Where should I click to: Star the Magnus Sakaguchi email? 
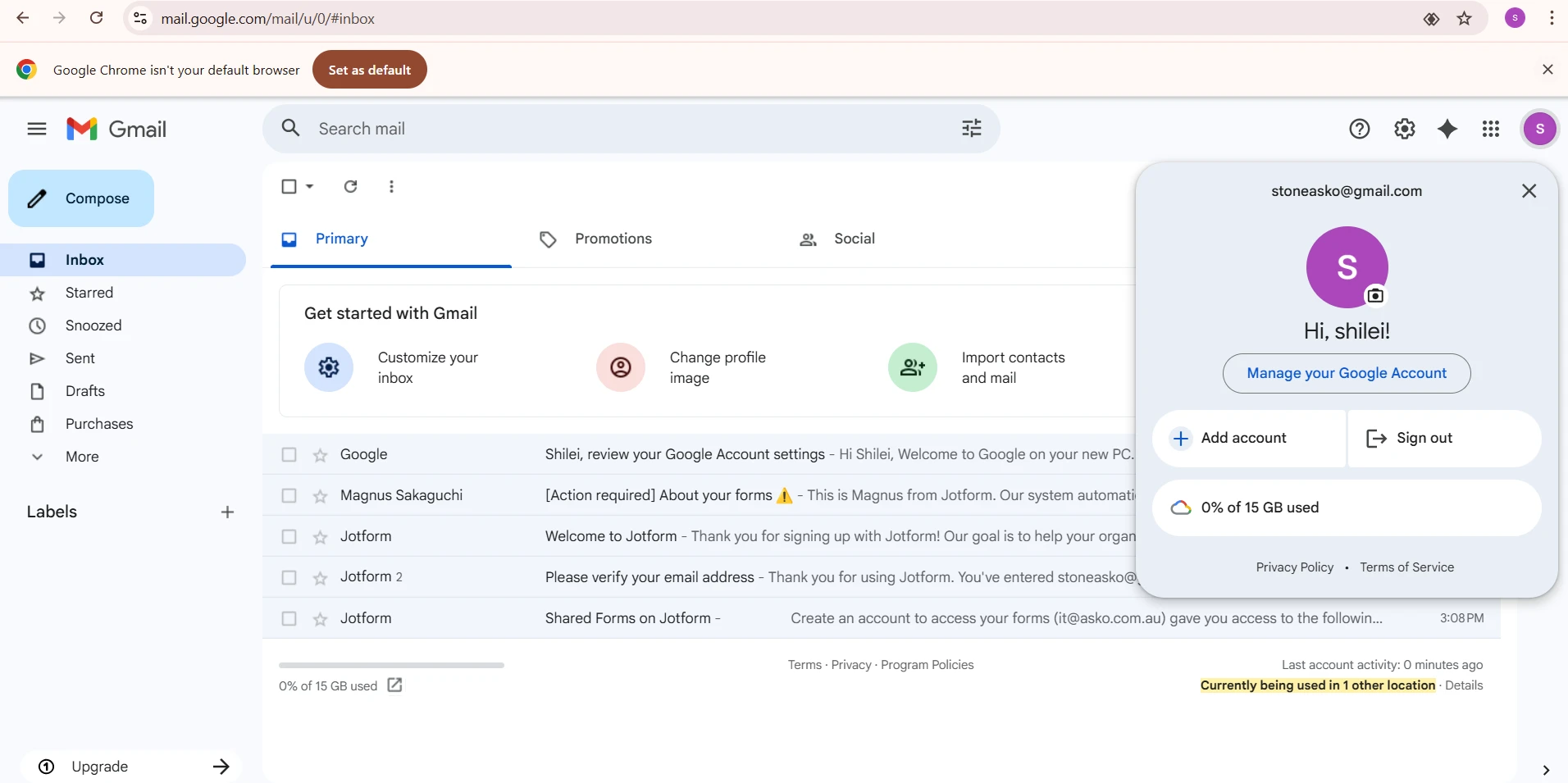pyautogui.click(x=320, y=496)
